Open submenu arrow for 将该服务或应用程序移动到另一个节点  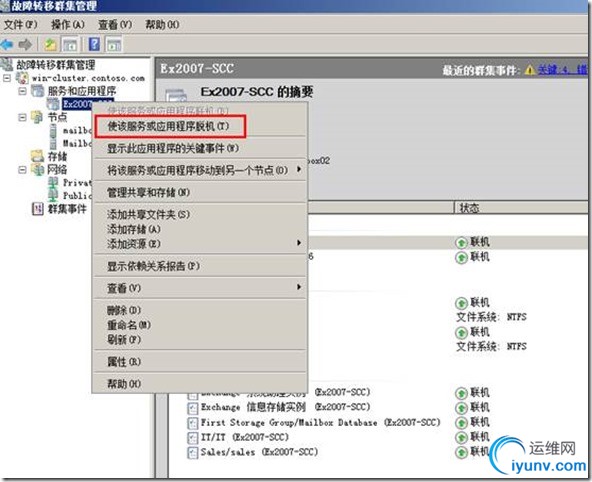[x=299, y=169]
